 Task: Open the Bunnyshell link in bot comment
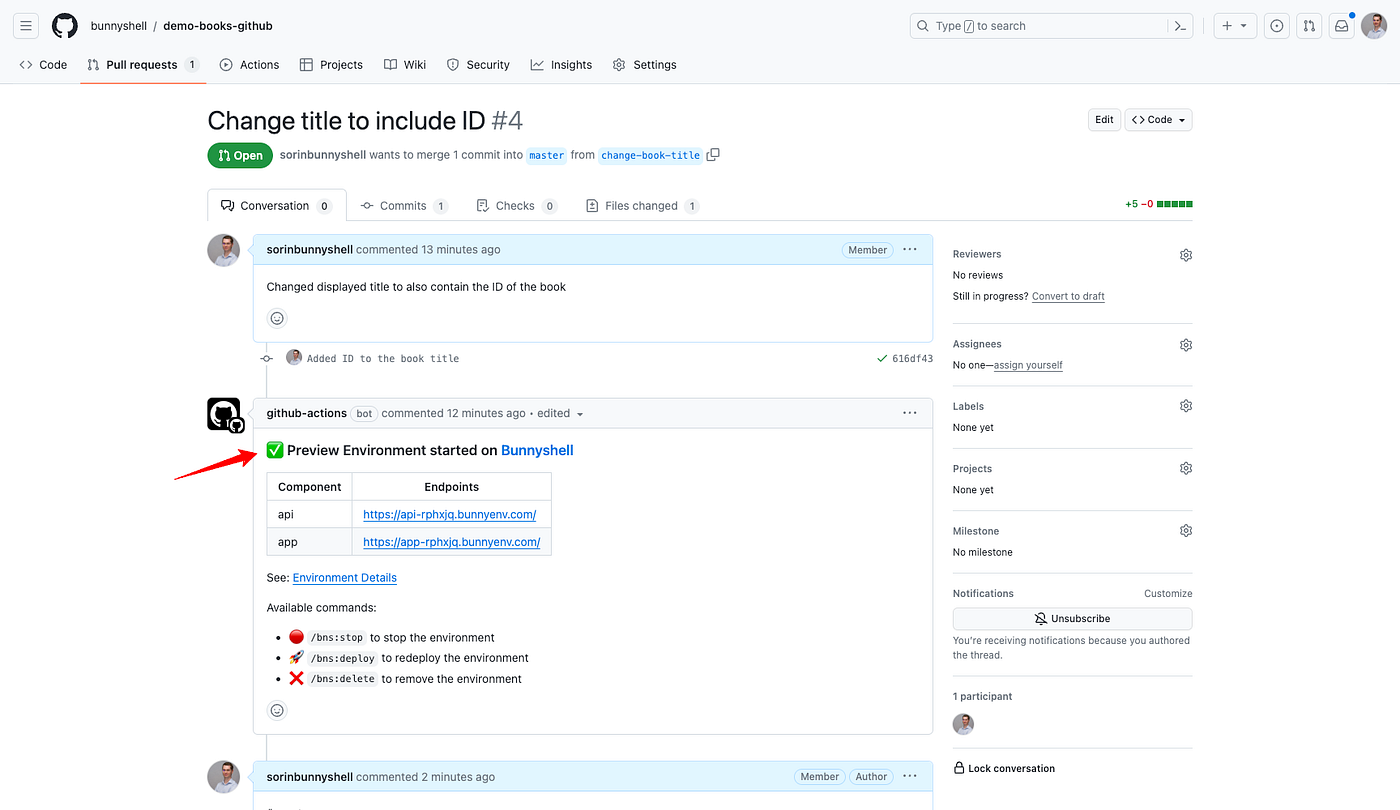pos(537,450)
